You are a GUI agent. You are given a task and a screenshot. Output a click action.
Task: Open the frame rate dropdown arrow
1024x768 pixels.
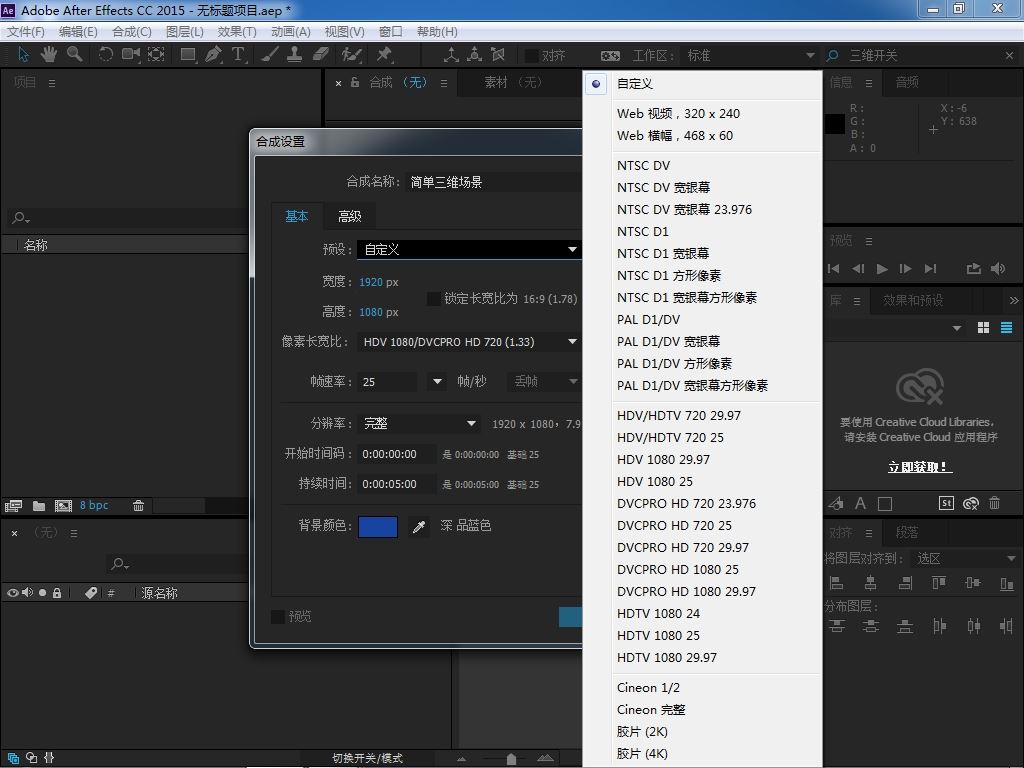click(438, 381)
